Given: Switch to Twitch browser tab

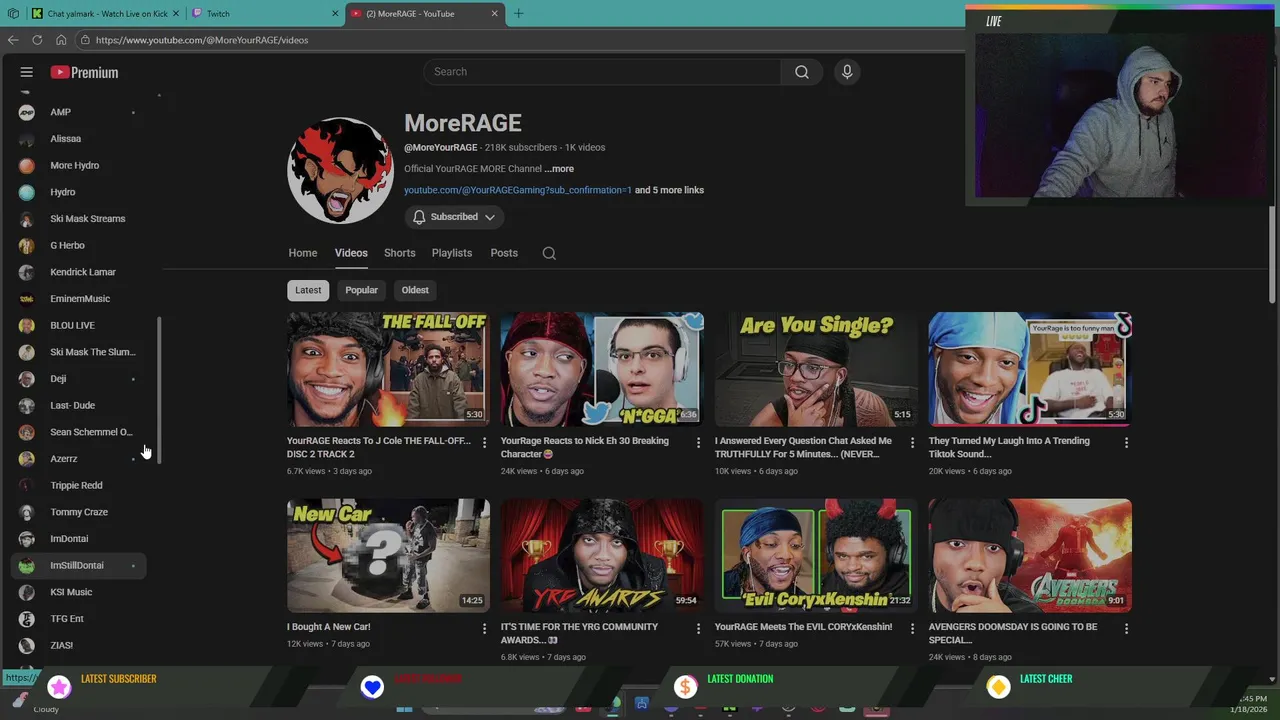Looking at the screenshot, I should tap(265, 14).
